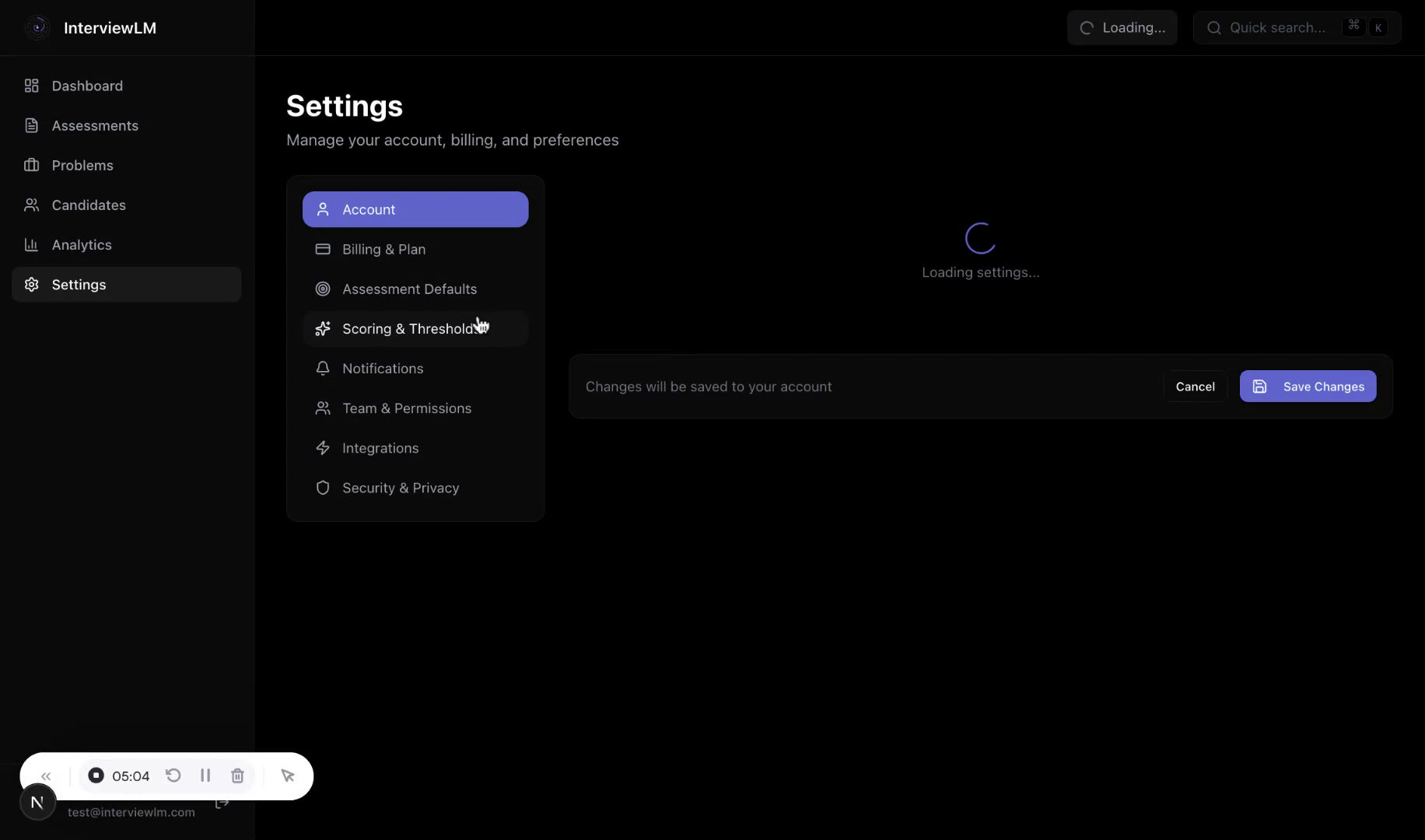This screenshot has height=840, width=1425.
Task: Stop the recording with the stop button
Action: tap(96, 775)
